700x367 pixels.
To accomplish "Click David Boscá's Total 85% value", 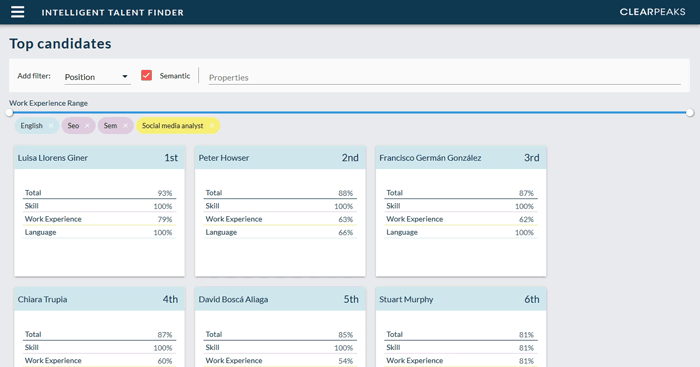I will [346, 335].
